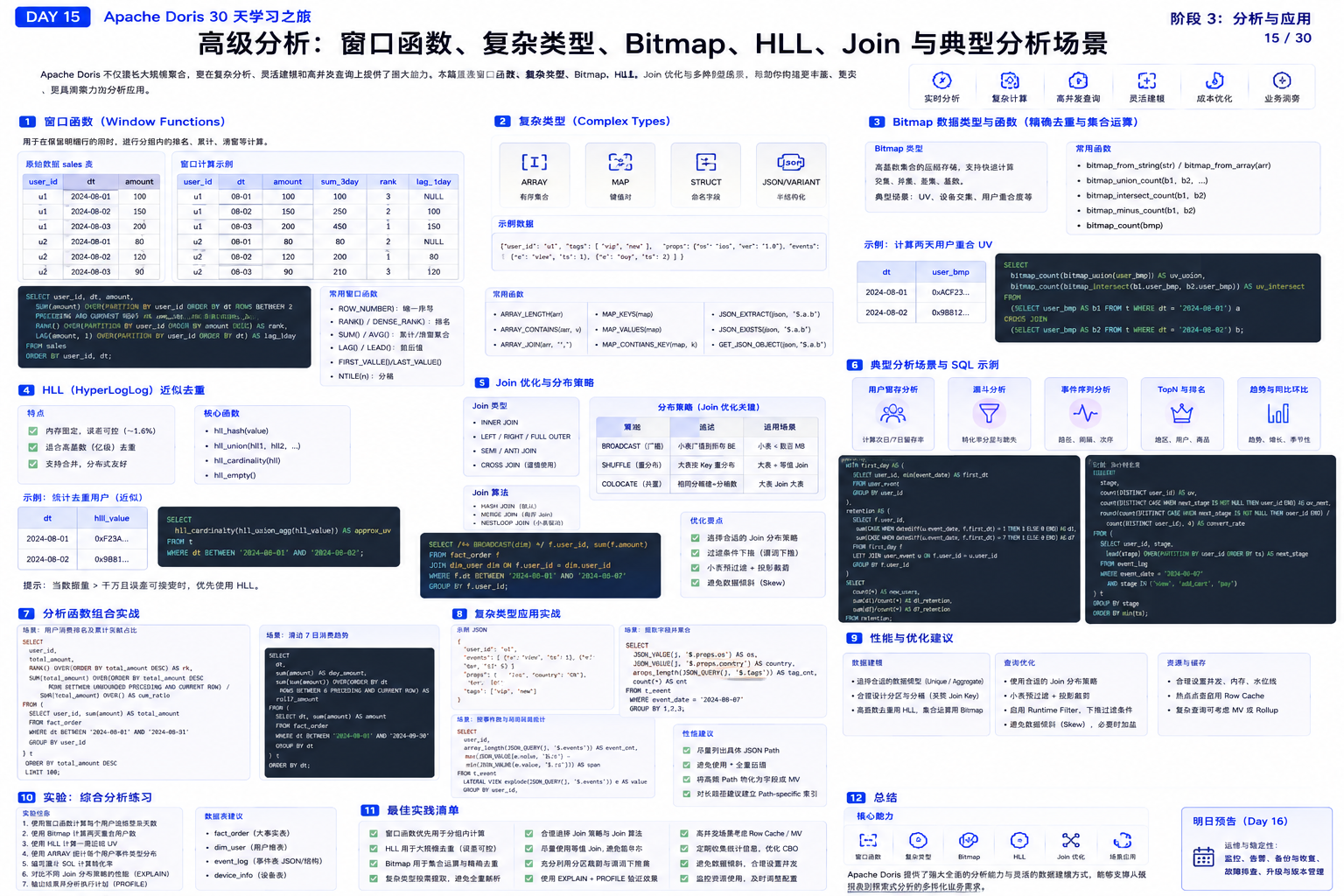
Task: Check the 窗口函数优先用于分组内计算 item
Action: (x=374, y=834)
